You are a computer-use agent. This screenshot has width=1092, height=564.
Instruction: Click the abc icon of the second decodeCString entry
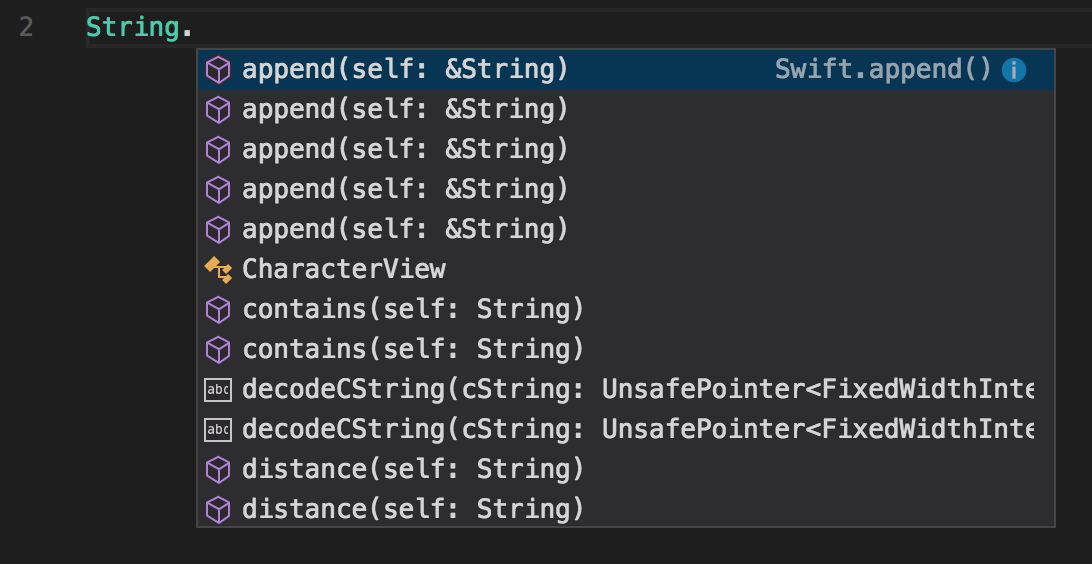pos(218,430)
